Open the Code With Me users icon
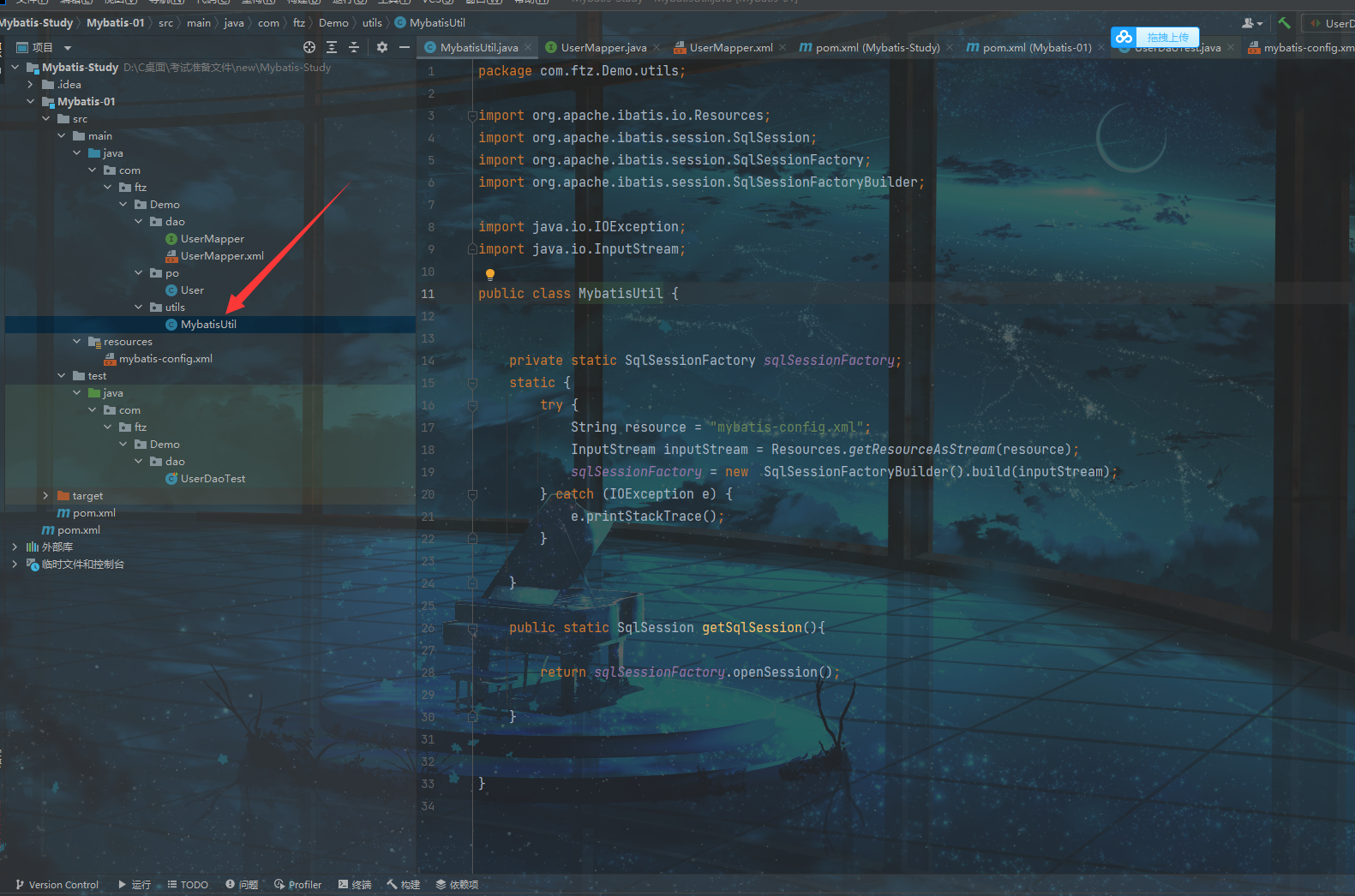 pos(1252,23)
